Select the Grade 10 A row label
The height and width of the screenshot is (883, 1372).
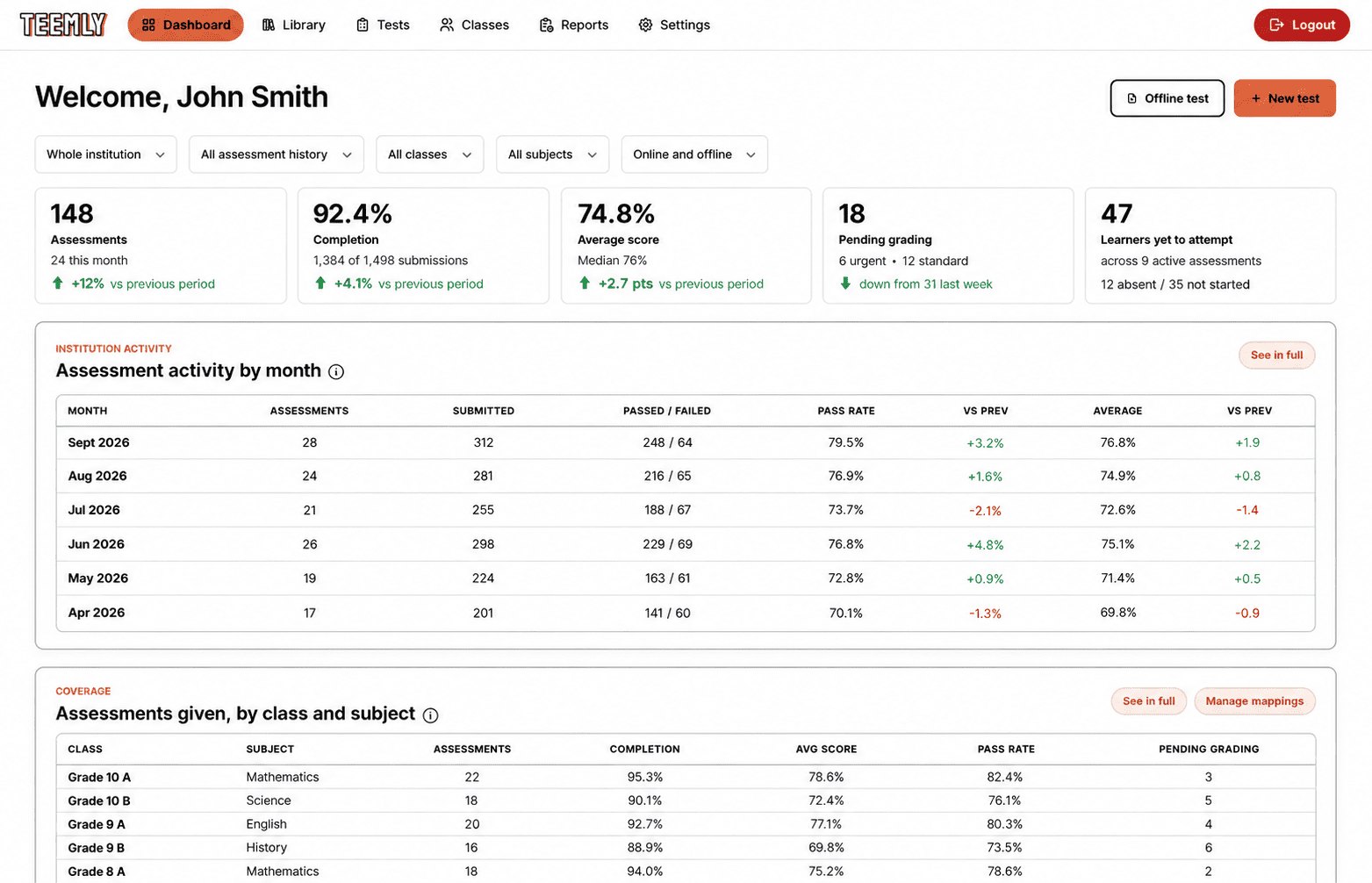point(99,778)
